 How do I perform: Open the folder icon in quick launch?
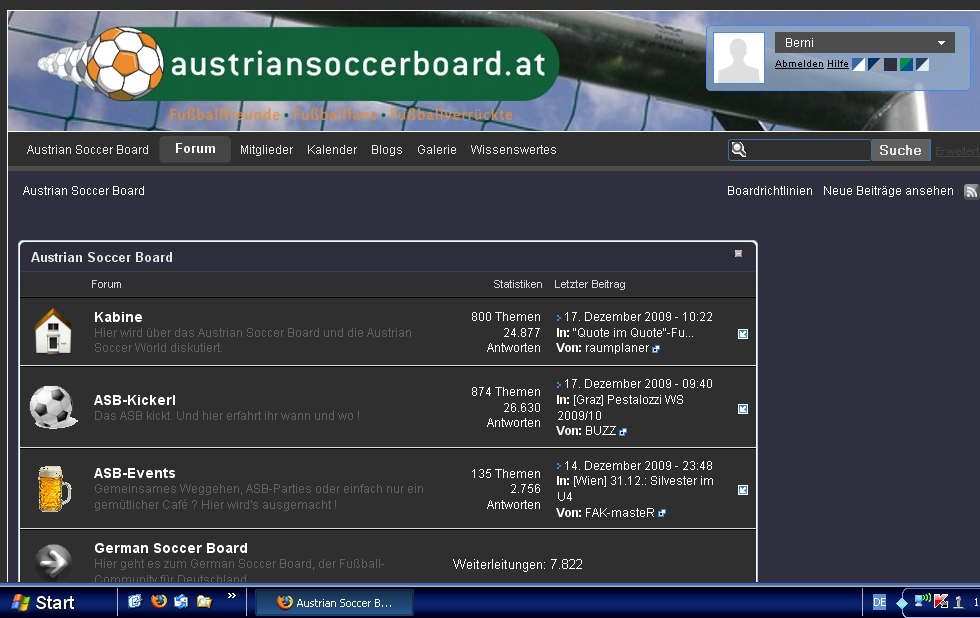point(204,601)
